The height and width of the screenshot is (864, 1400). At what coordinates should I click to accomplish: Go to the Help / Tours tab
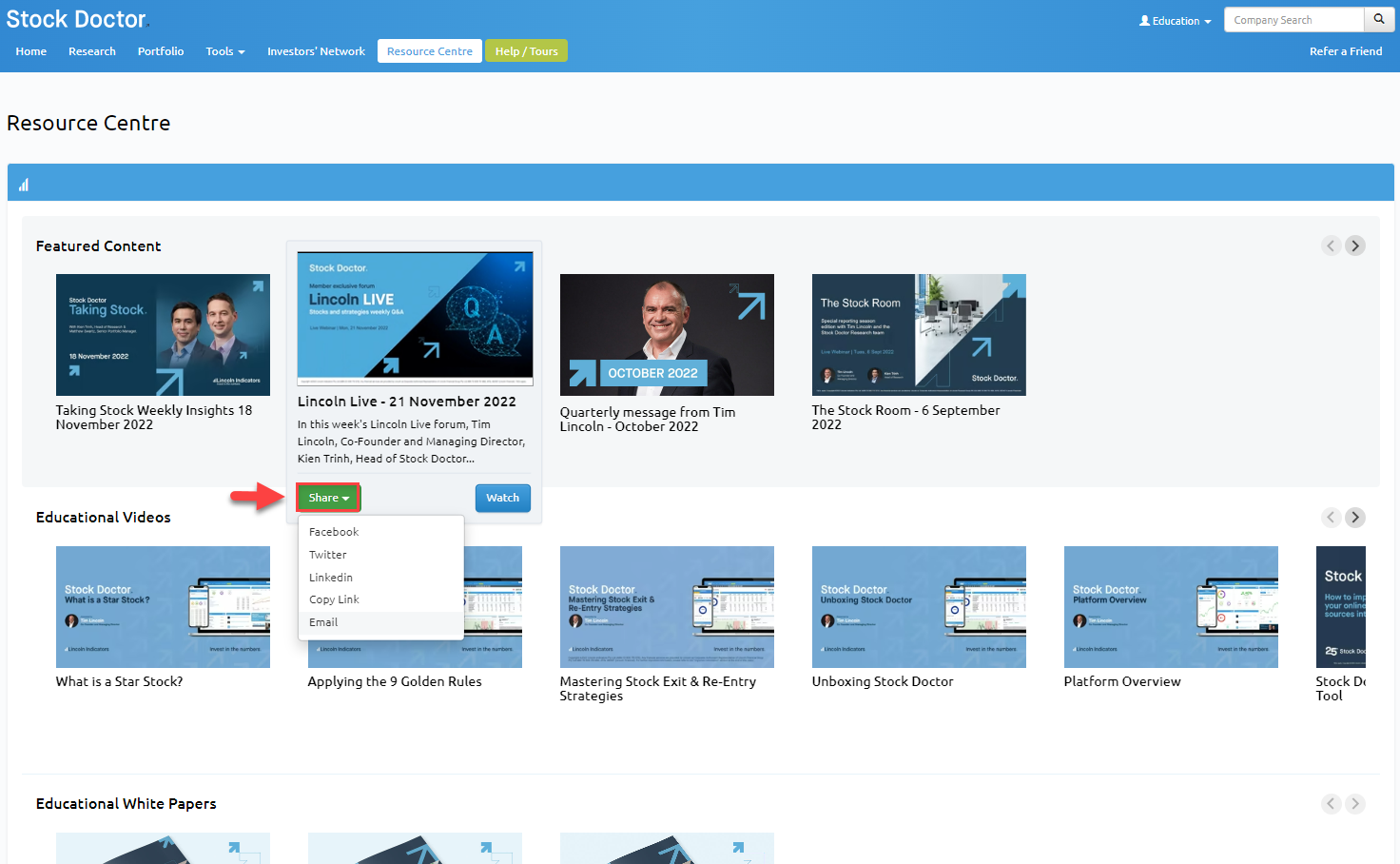pos(526,51)
